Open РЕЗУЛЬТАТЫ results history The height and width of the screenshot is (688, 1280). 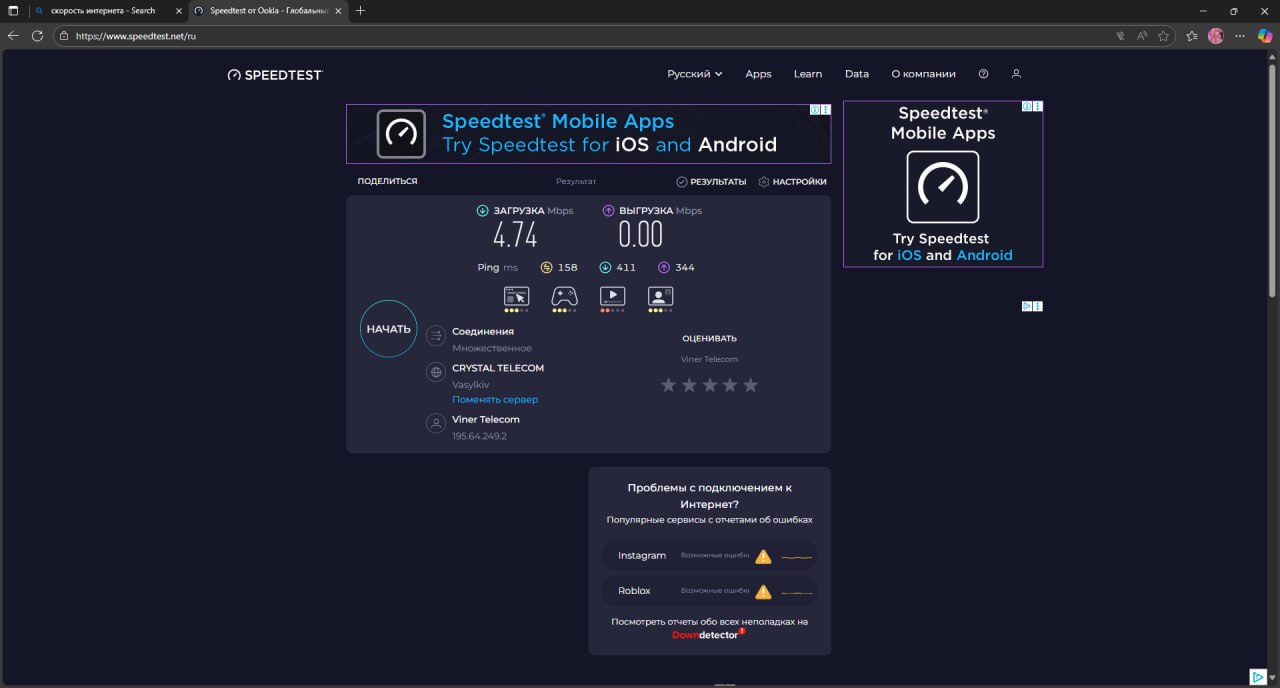(x=711, y=182)
